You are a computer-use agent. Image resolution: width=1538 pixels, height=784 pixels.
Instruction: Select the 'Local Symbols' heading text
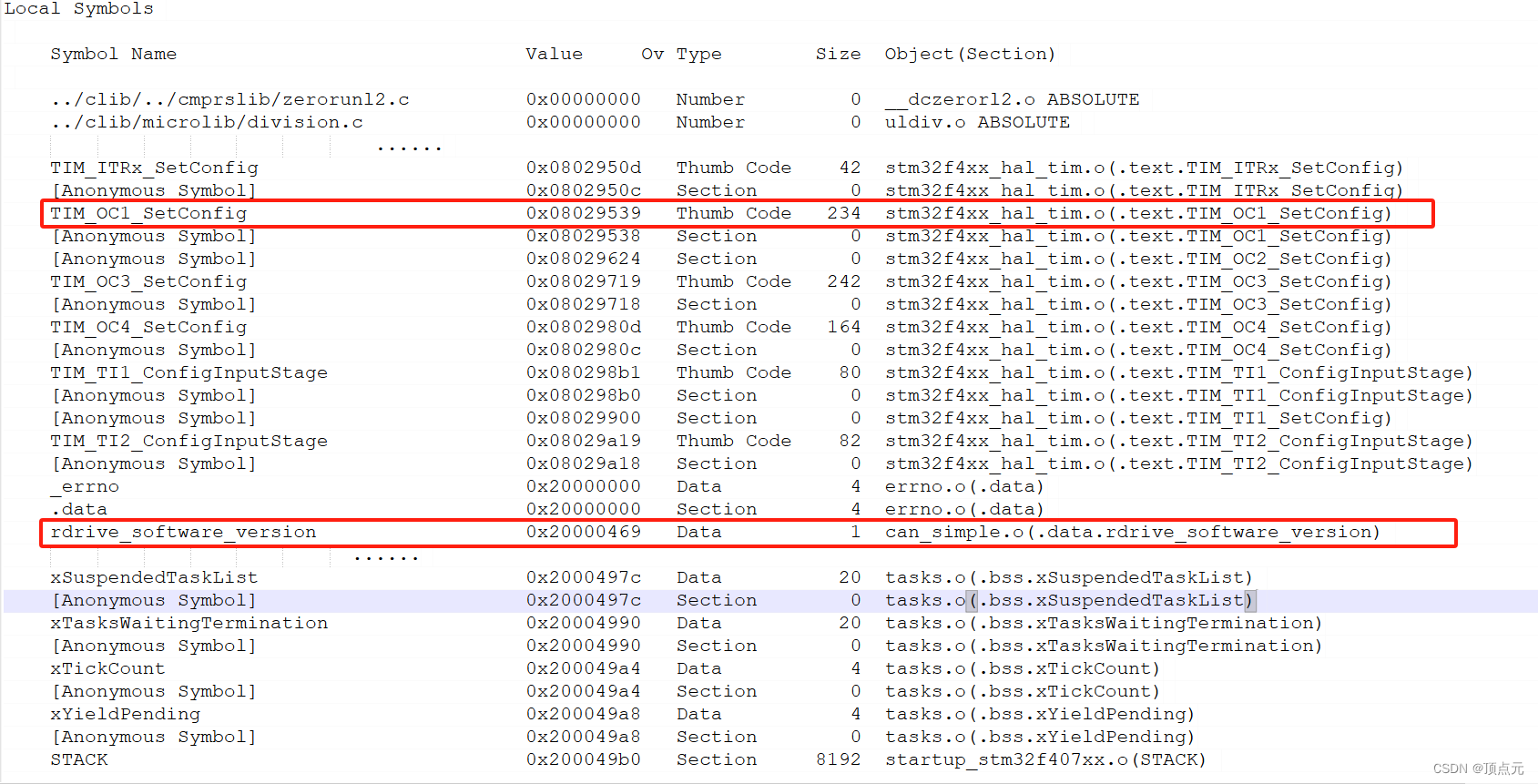pyautogui.click(x=79, y=9)
